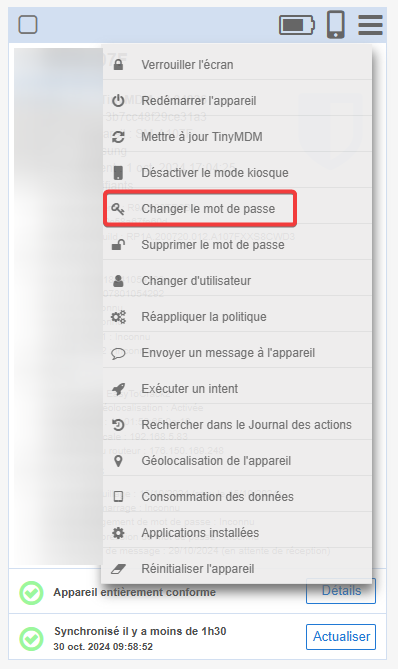398x669 pixels.
Task: Collapse the hamburger actions menu
Action: [x=370, y=25]
